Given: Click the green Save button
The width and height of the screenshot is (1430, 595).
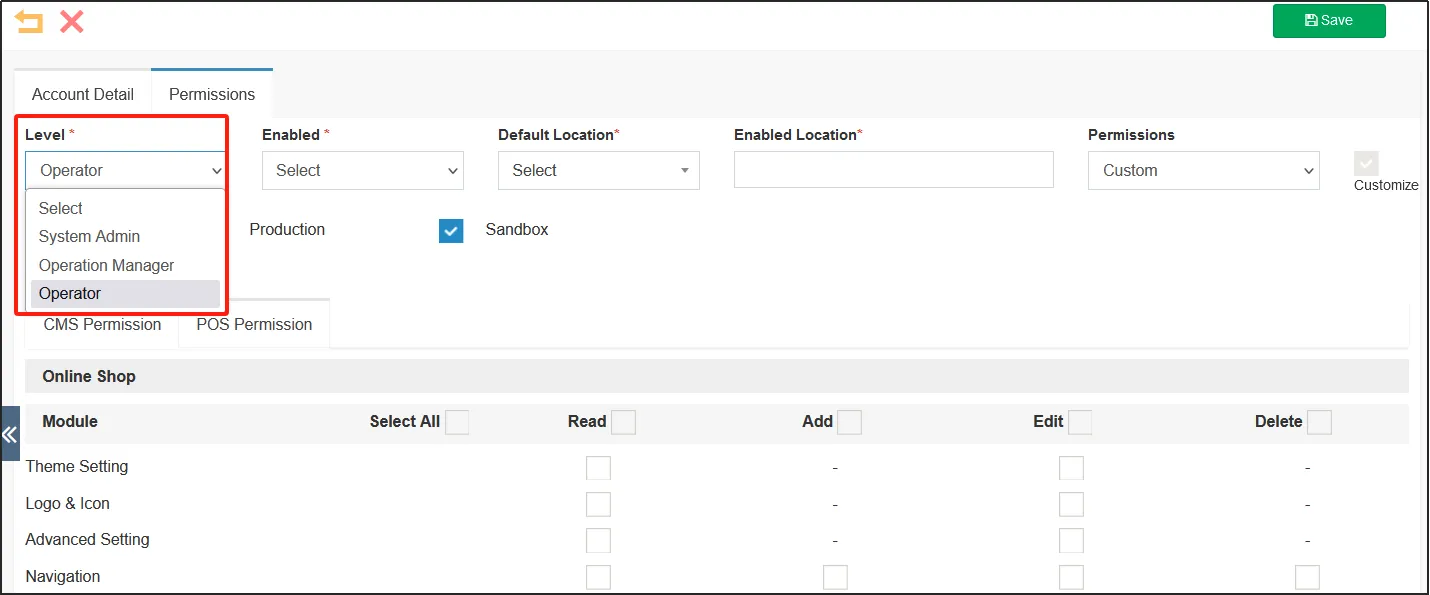Looking at the screenshot, I should 1328,21.
